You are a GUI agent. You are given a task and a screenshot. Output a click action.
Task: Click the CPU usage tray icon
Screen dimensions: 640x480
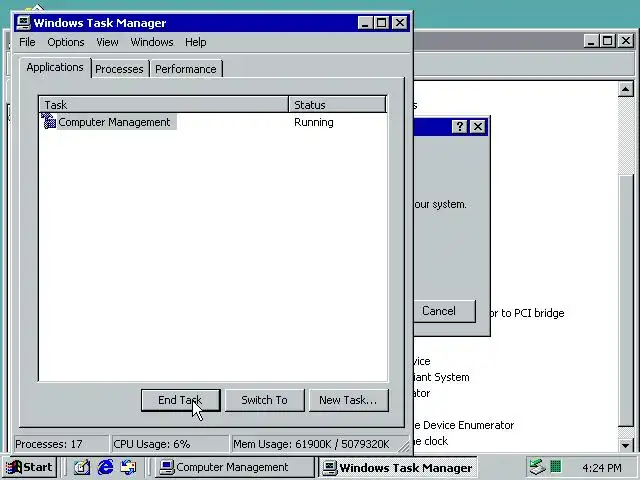tap(556, 466)
